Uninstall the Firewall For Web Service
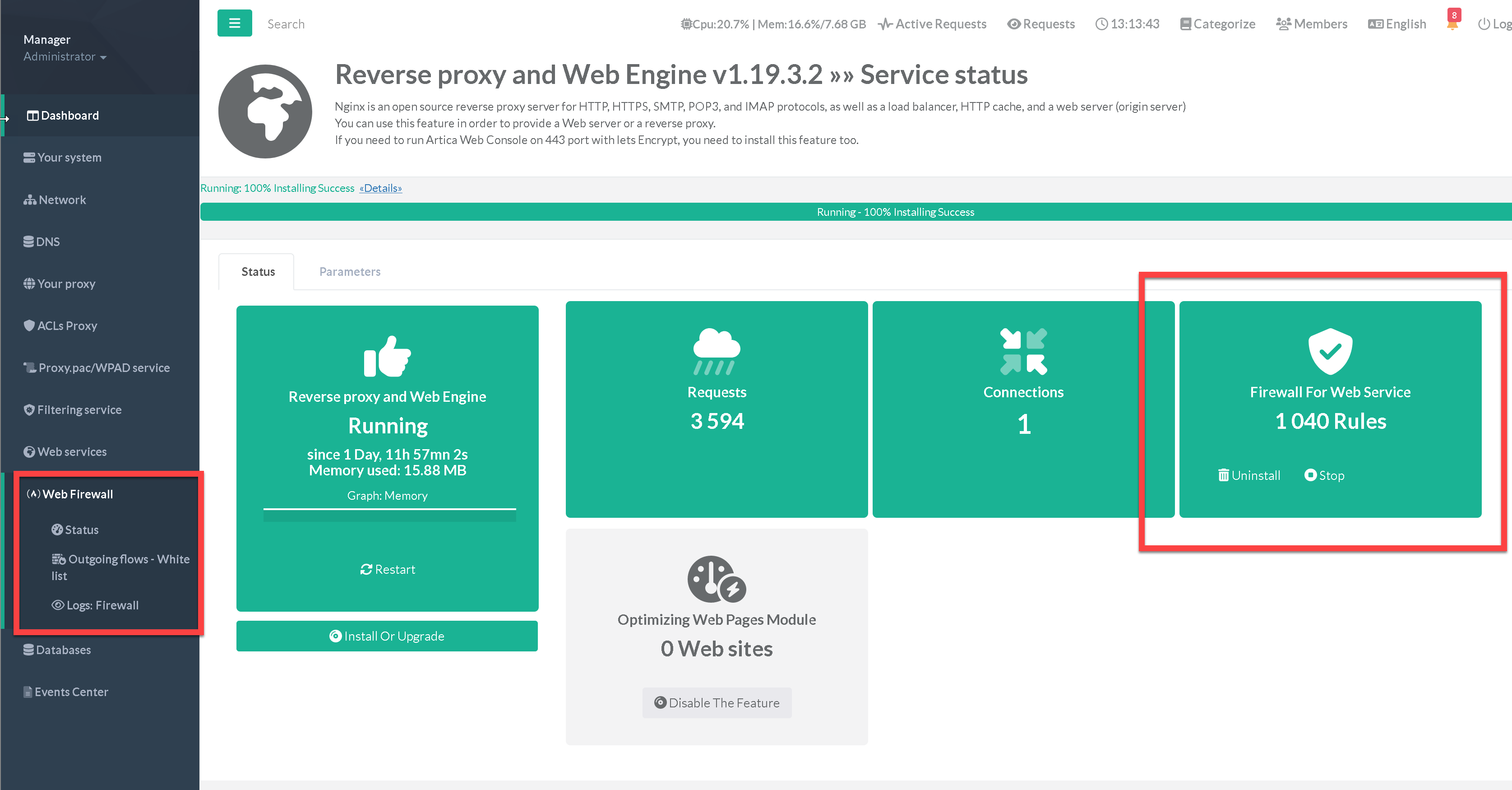This screenshot has height=790, width=1512. [1249, 475]
